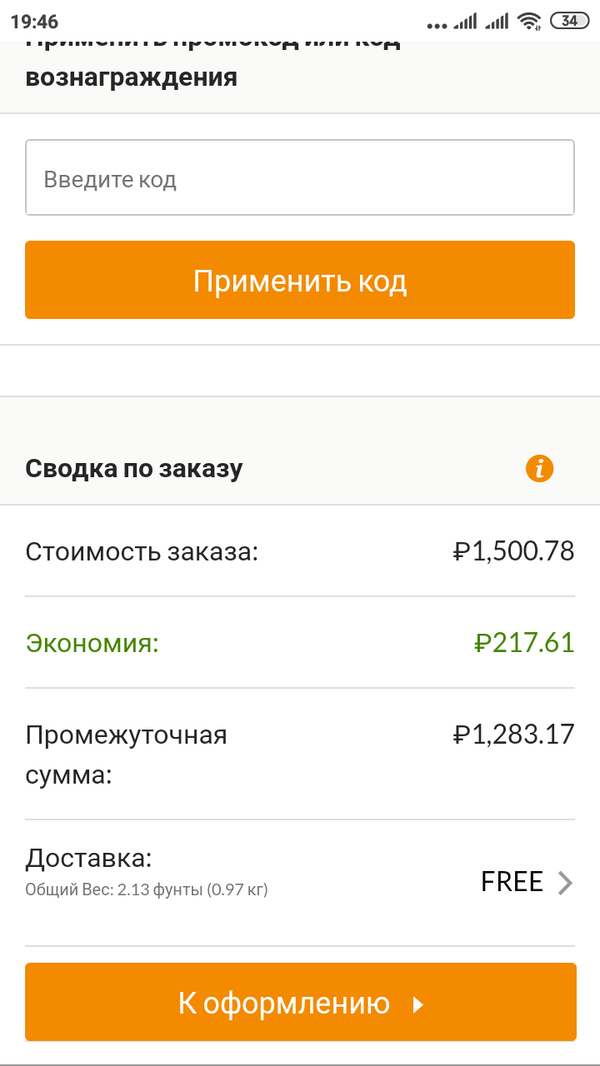Tap the battery indicator showing 34
The image size is (600, 1066).
point(569,21)
